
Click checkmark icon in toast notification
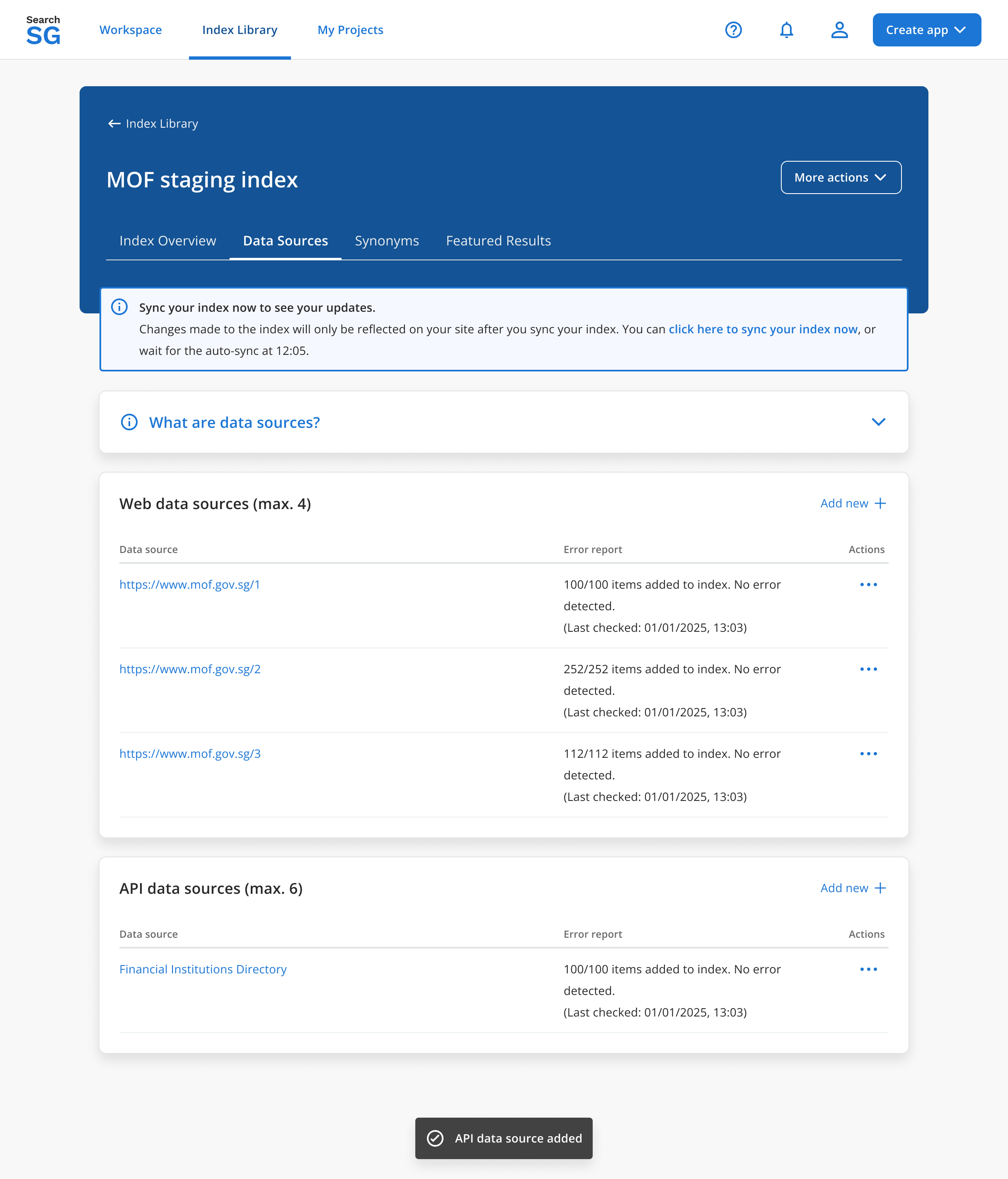point(435,1138)
